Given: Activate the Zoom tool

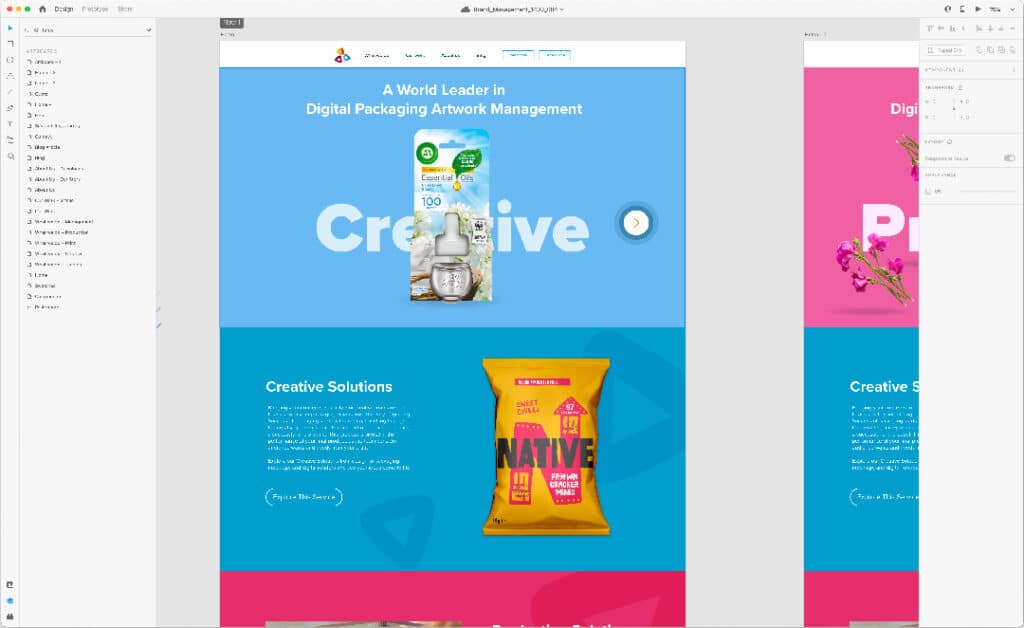Looking at the screenshot, I should 10,157.
